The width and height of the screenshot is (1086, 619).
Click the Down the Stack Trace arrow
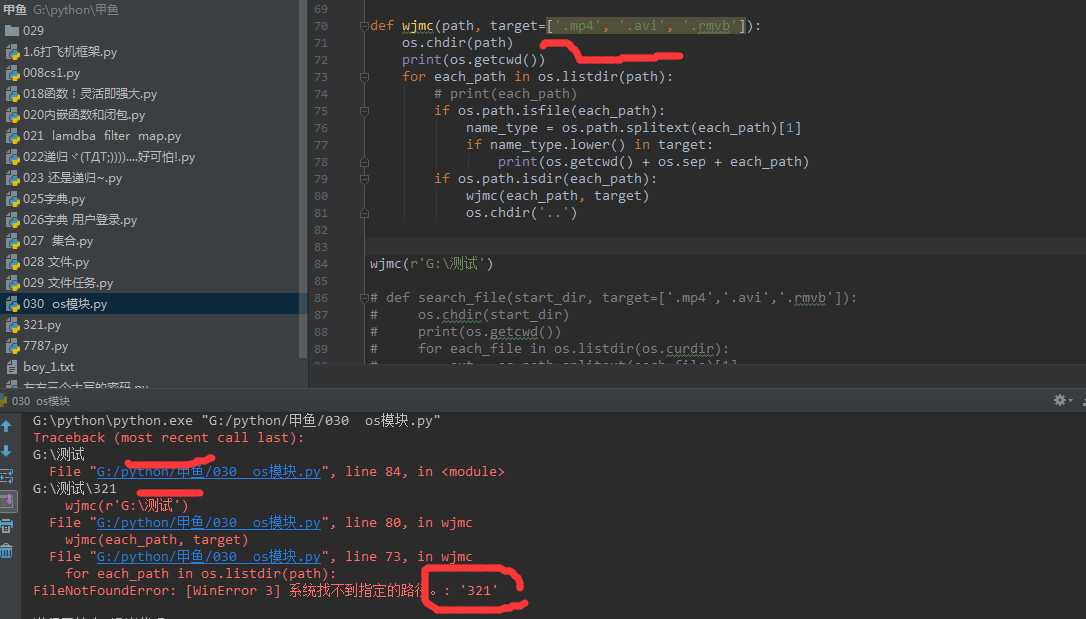point(7,451)
